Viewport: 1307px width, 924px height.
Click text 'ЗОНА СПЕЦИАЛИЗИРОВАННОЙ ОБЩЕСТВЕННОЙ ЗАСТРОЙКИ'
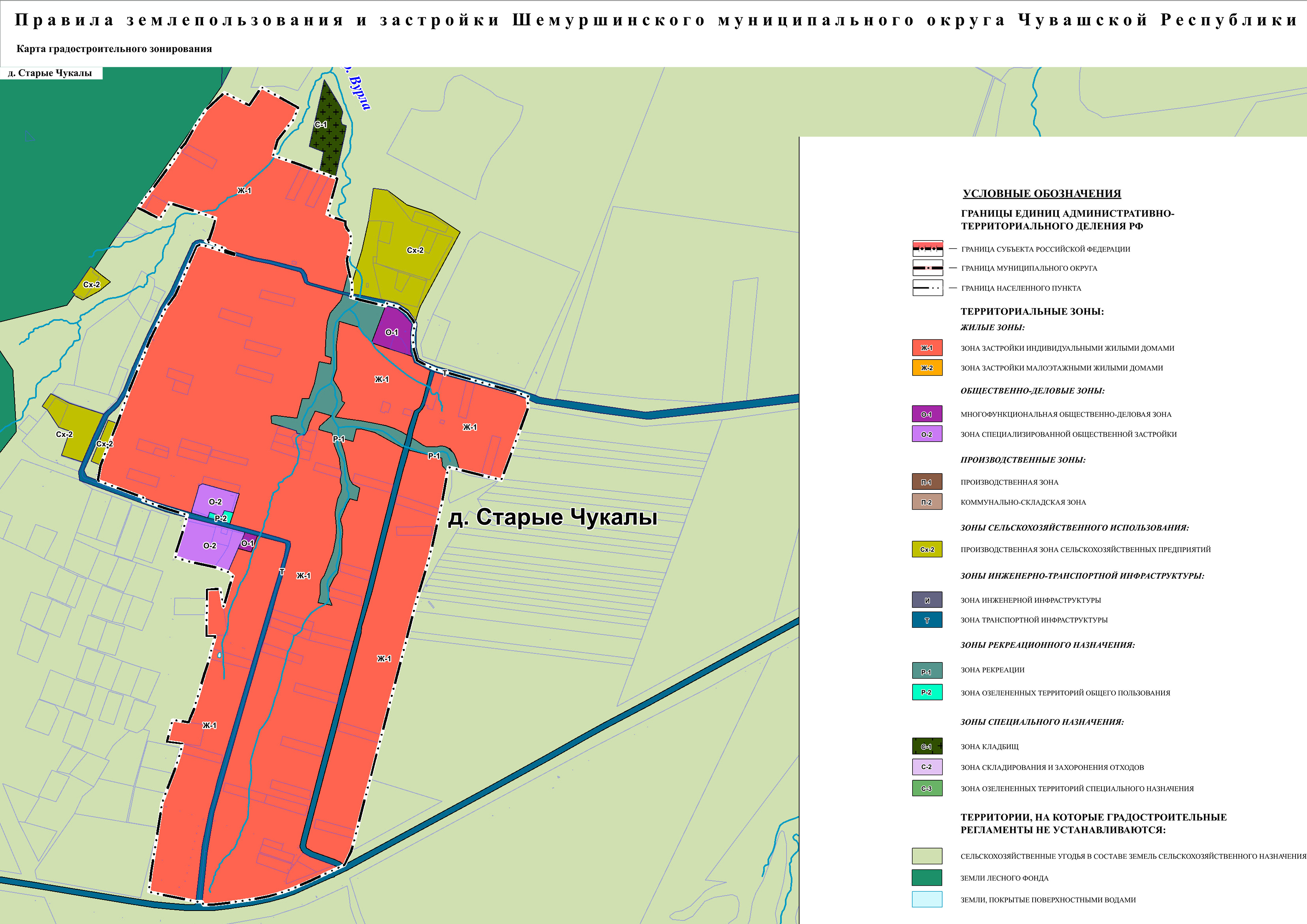[x=1069, y=434]
